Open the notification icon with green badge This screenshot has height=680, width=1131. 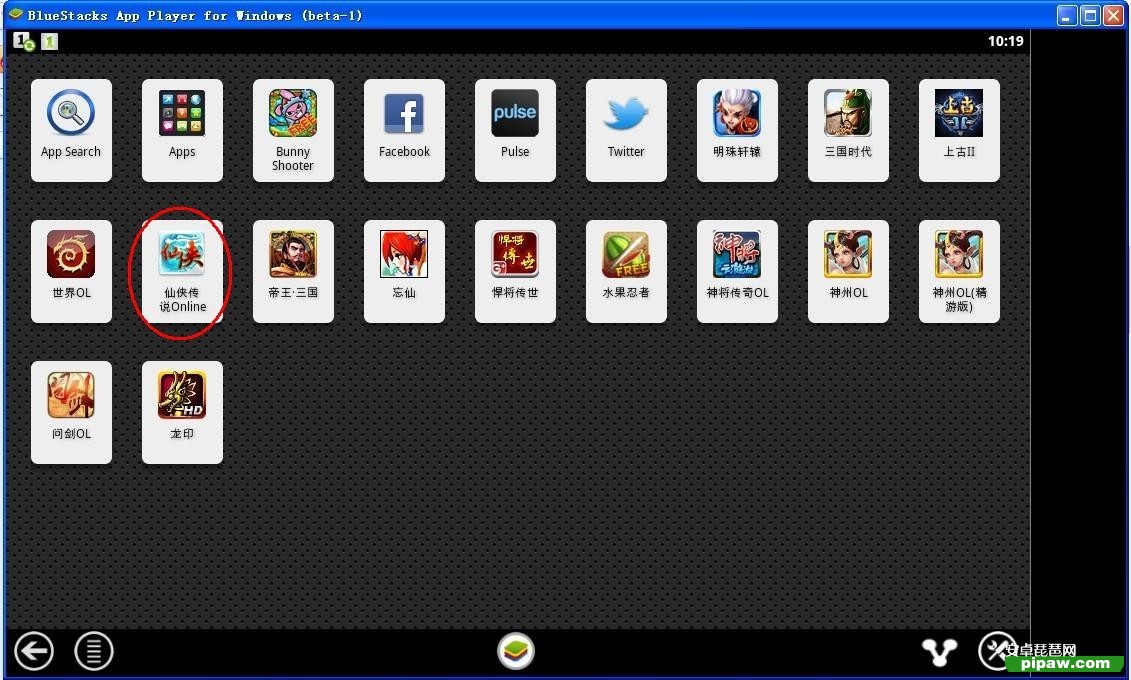[24, 42]
